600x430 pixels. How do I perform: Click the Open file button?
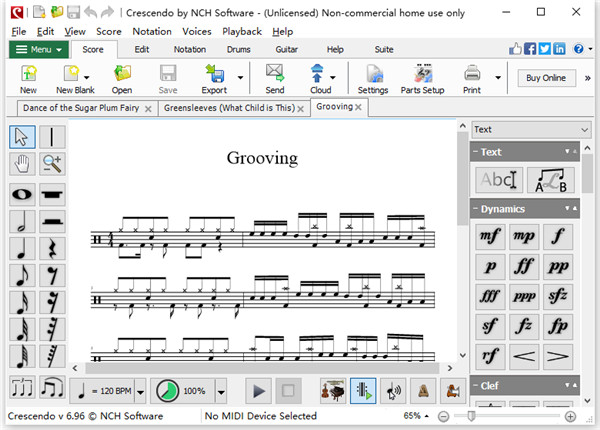(122, 79)
